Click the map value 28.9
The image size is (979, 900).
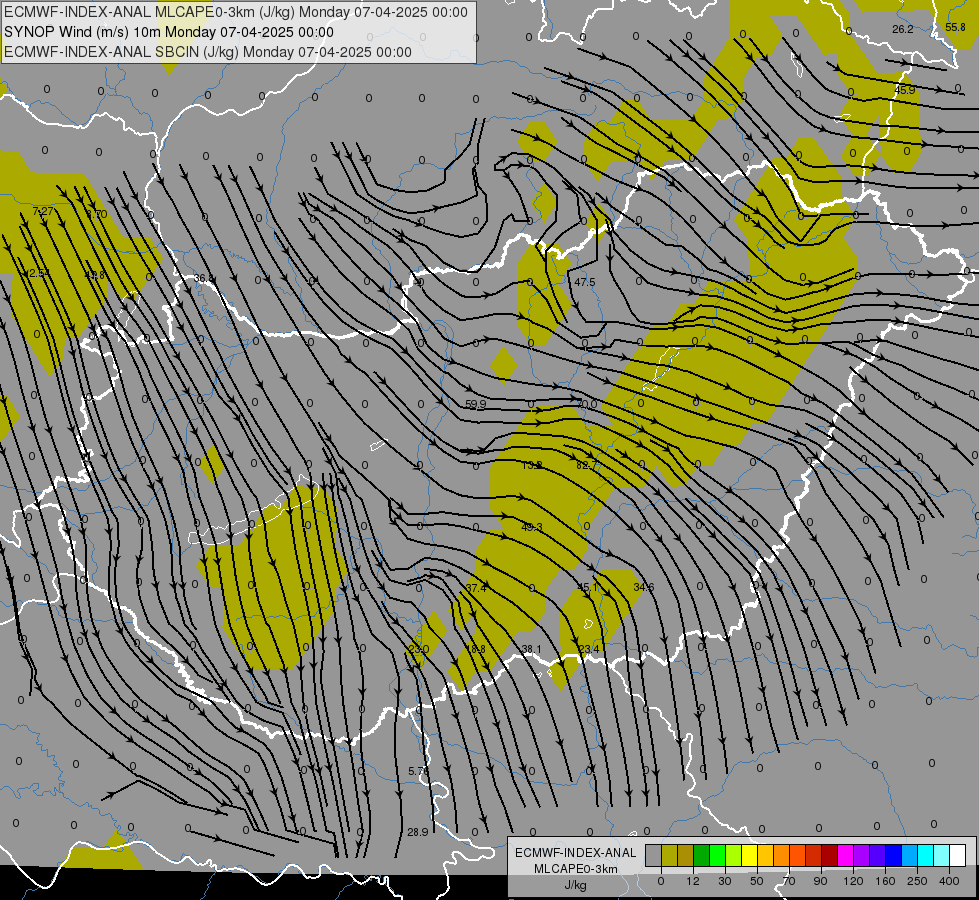[418, 833]
